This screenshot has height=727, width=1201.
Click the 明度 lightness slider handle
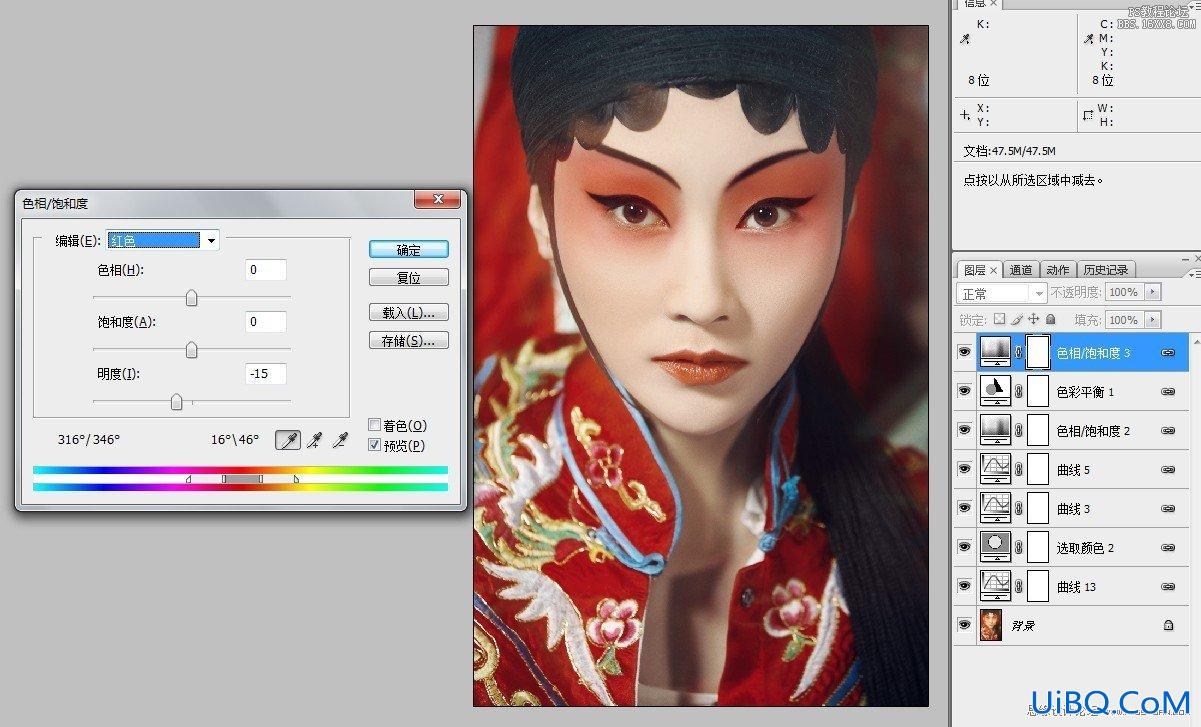tap(176, 402)
